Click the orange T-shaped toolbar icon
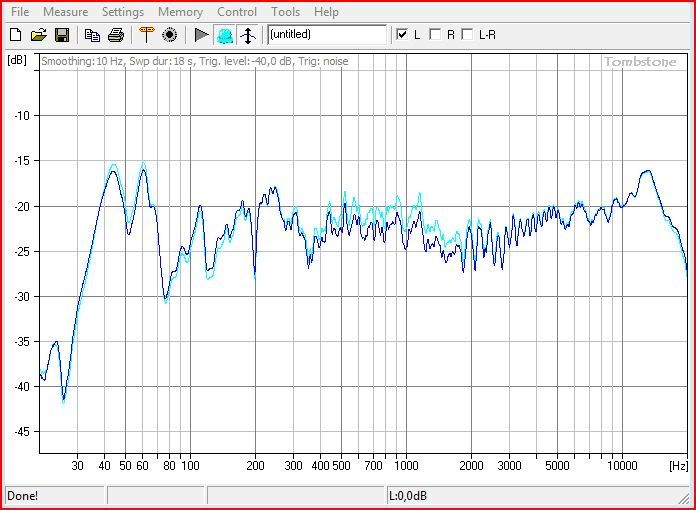696x510 pixels. click(x=146, y=35)
